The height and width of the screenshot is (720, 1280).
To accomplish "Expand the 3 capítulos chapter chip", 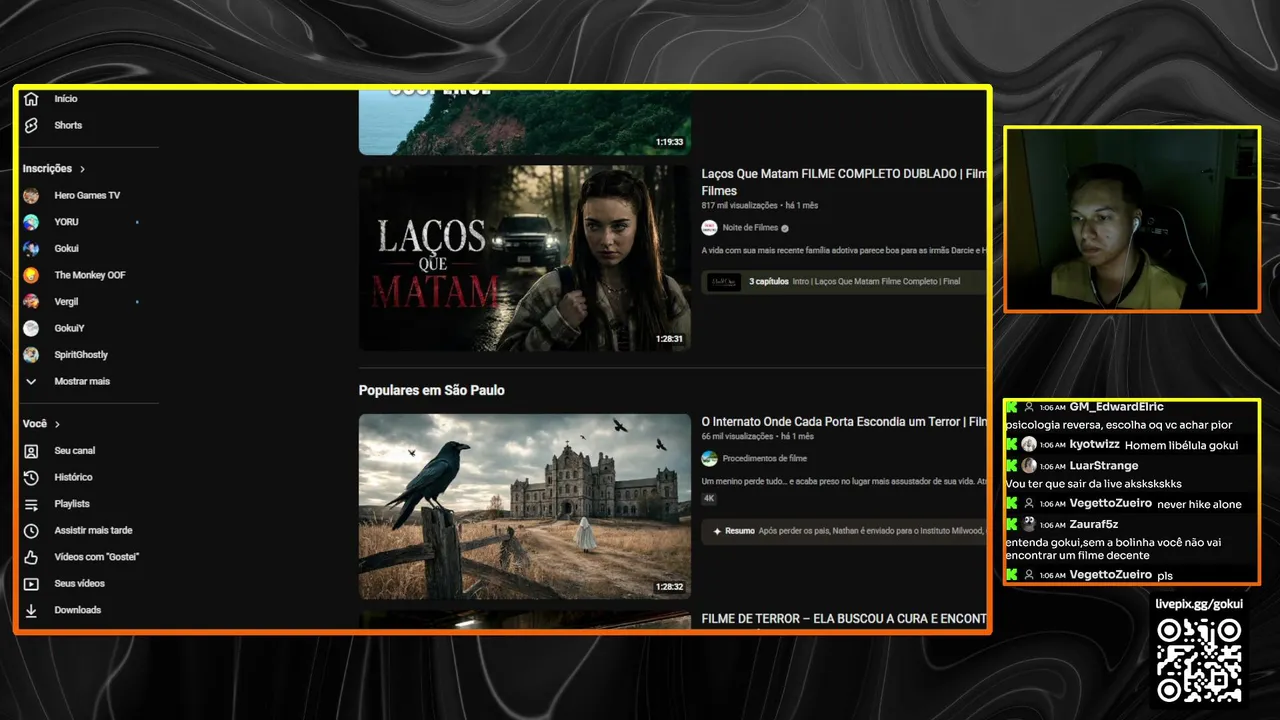I will tap(844, 282).
